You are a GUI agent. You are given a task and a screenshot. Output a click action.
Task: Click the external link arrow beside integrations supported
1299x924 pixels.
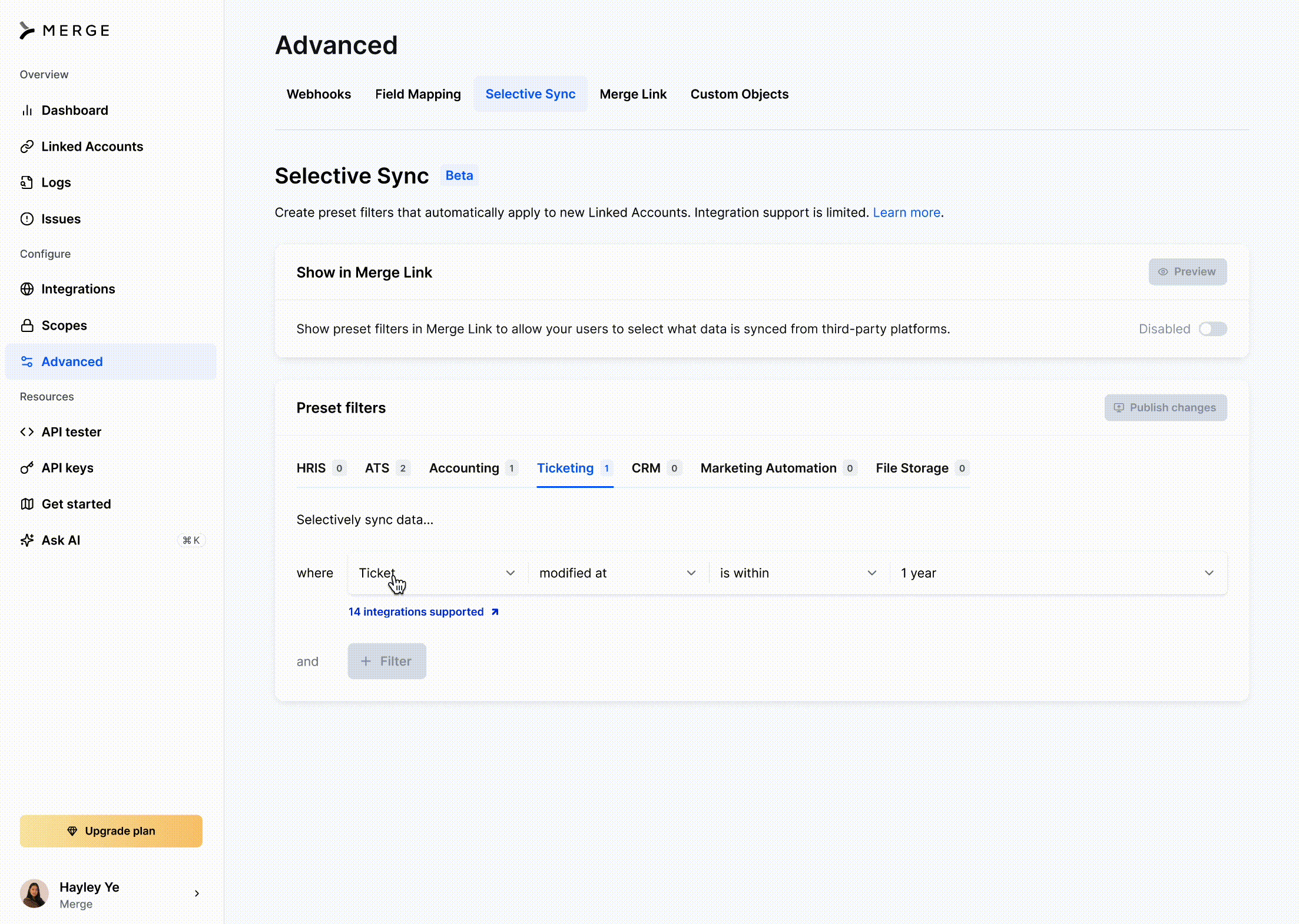tap(495, 612)
